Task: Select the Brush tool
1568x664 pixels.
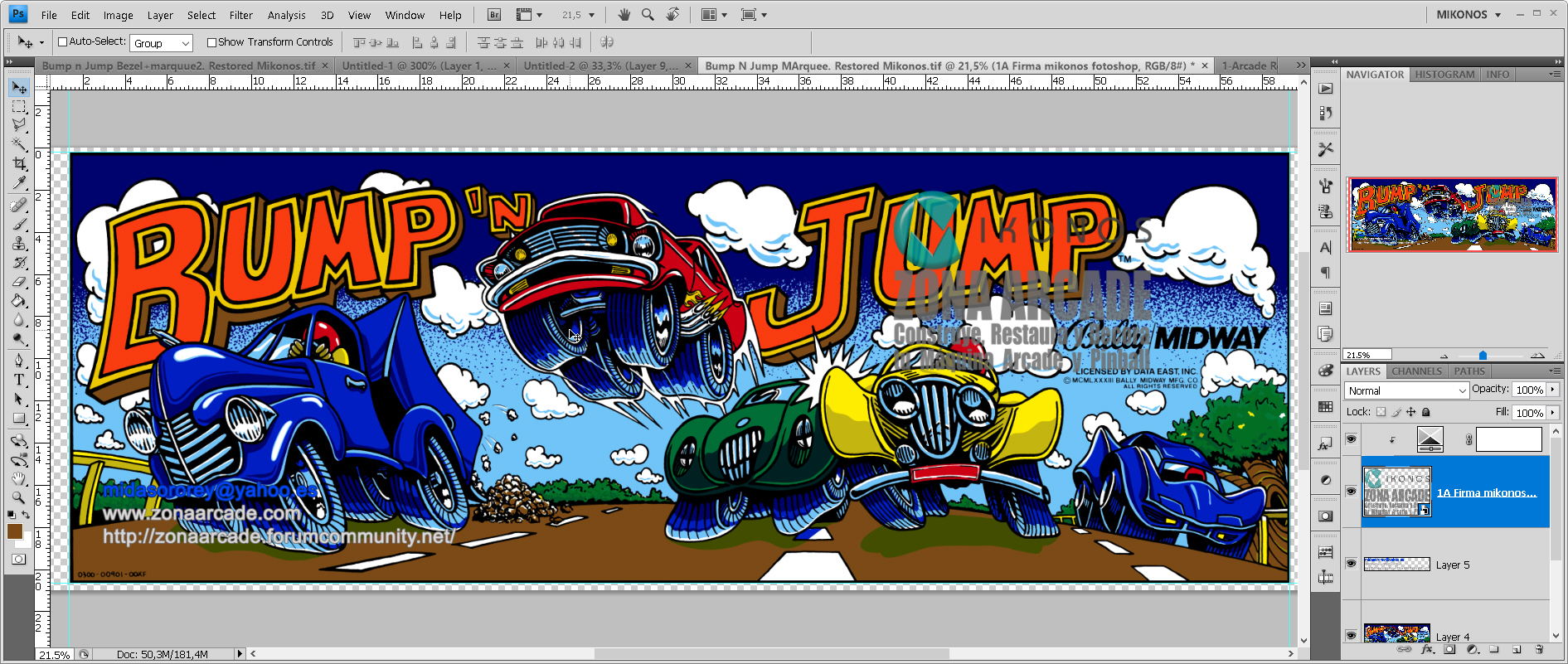Action: (19, 224)
